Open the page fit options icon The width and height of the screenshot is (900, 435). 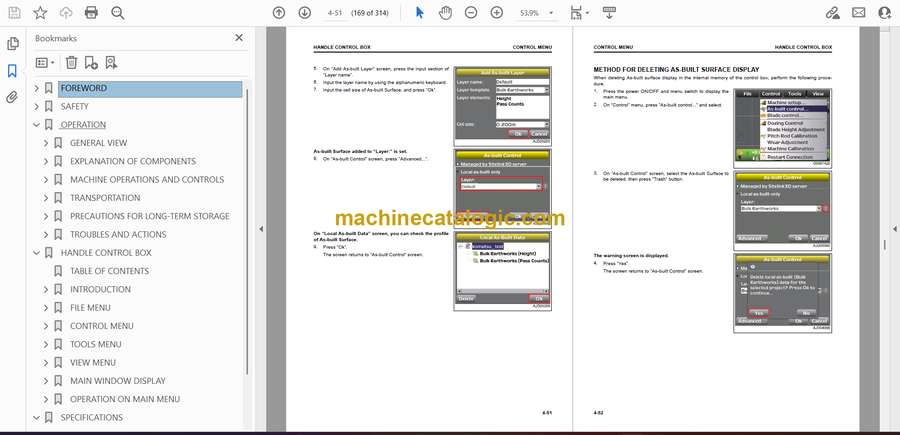pyautogui.click(x=578, y=13)
